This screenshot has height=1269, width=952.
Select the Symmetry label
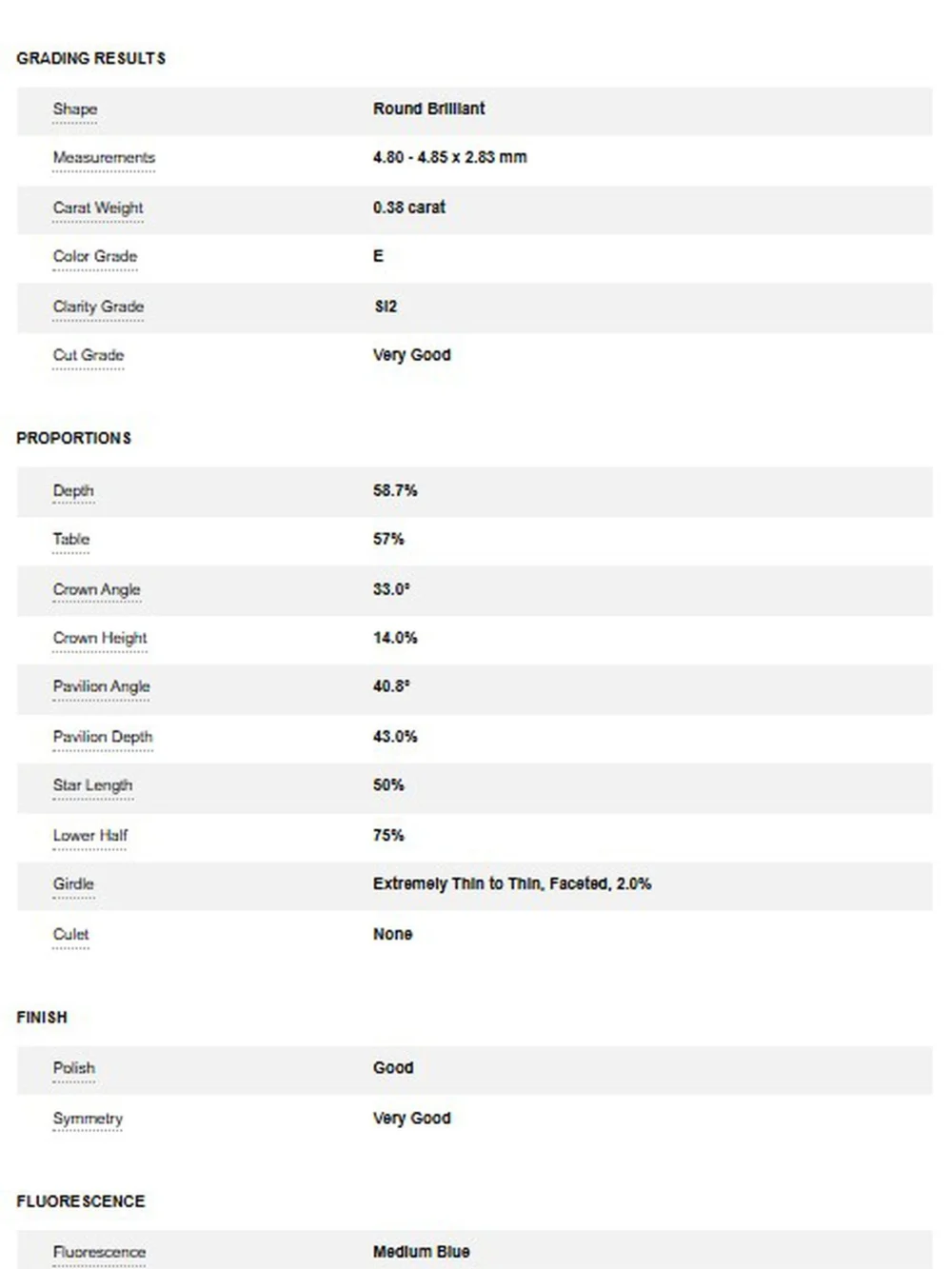(88, 1119)
